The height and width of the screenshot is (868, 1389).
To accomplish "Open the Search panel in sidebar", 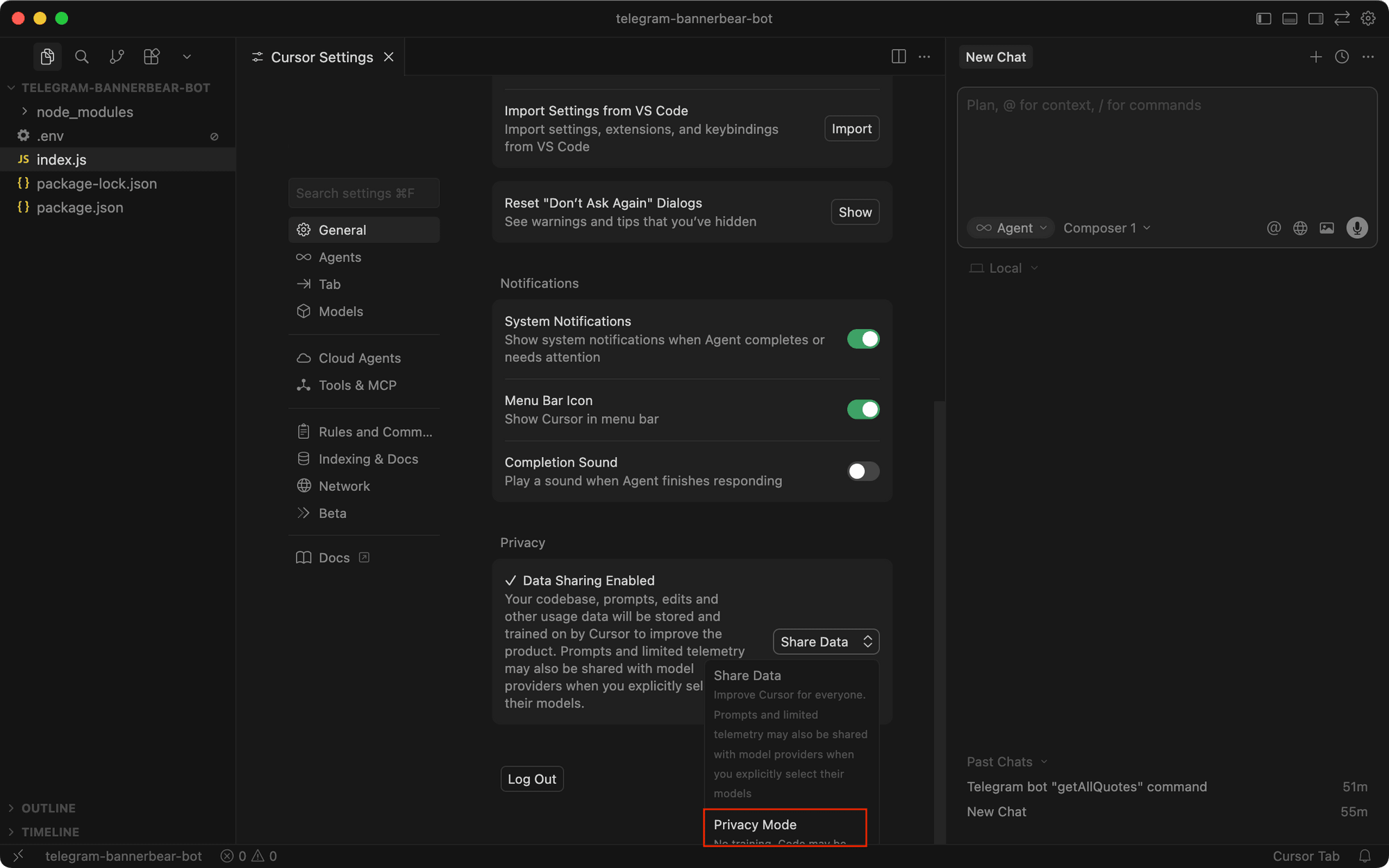I will coord(82,57).
